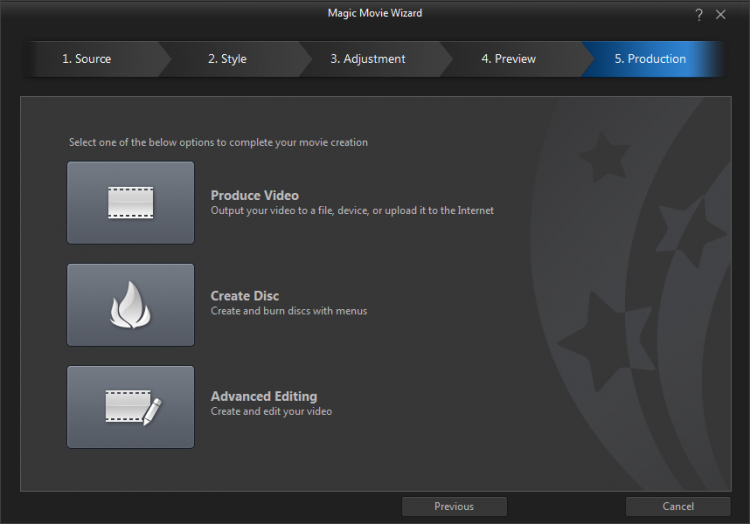Viewport: 750px width, 524px height.
Task: Click the Advanced Editing pencil filmstrip icon
Action: click(130, 407)
